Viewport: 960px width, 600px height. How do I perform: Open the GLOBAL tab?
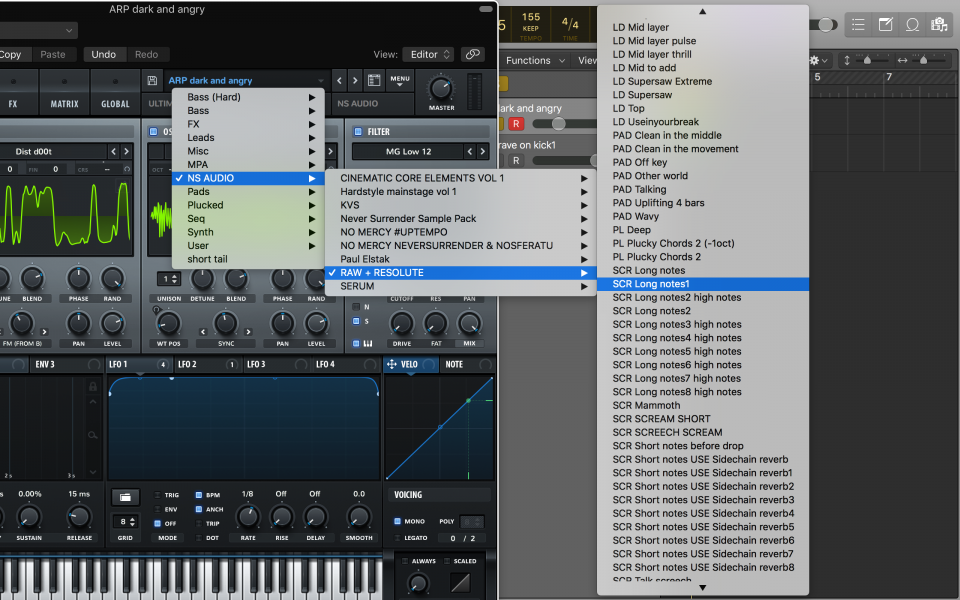[x=115, y=93]
